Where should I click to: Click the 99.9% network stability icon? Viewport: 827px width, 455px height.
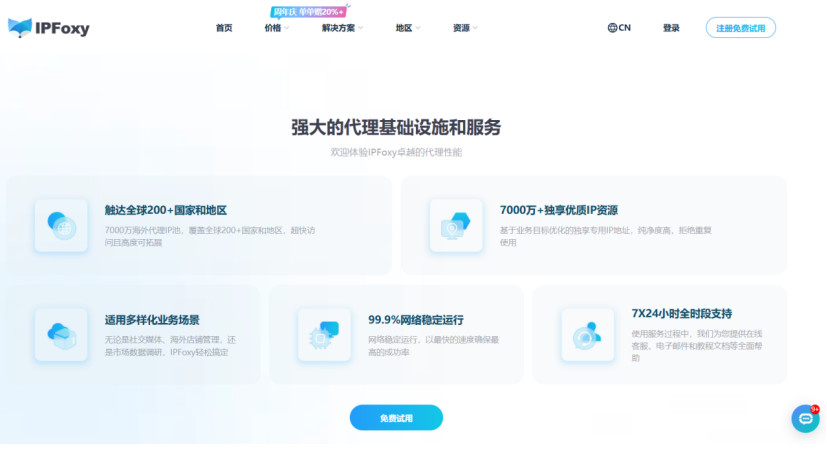point(324,334)
